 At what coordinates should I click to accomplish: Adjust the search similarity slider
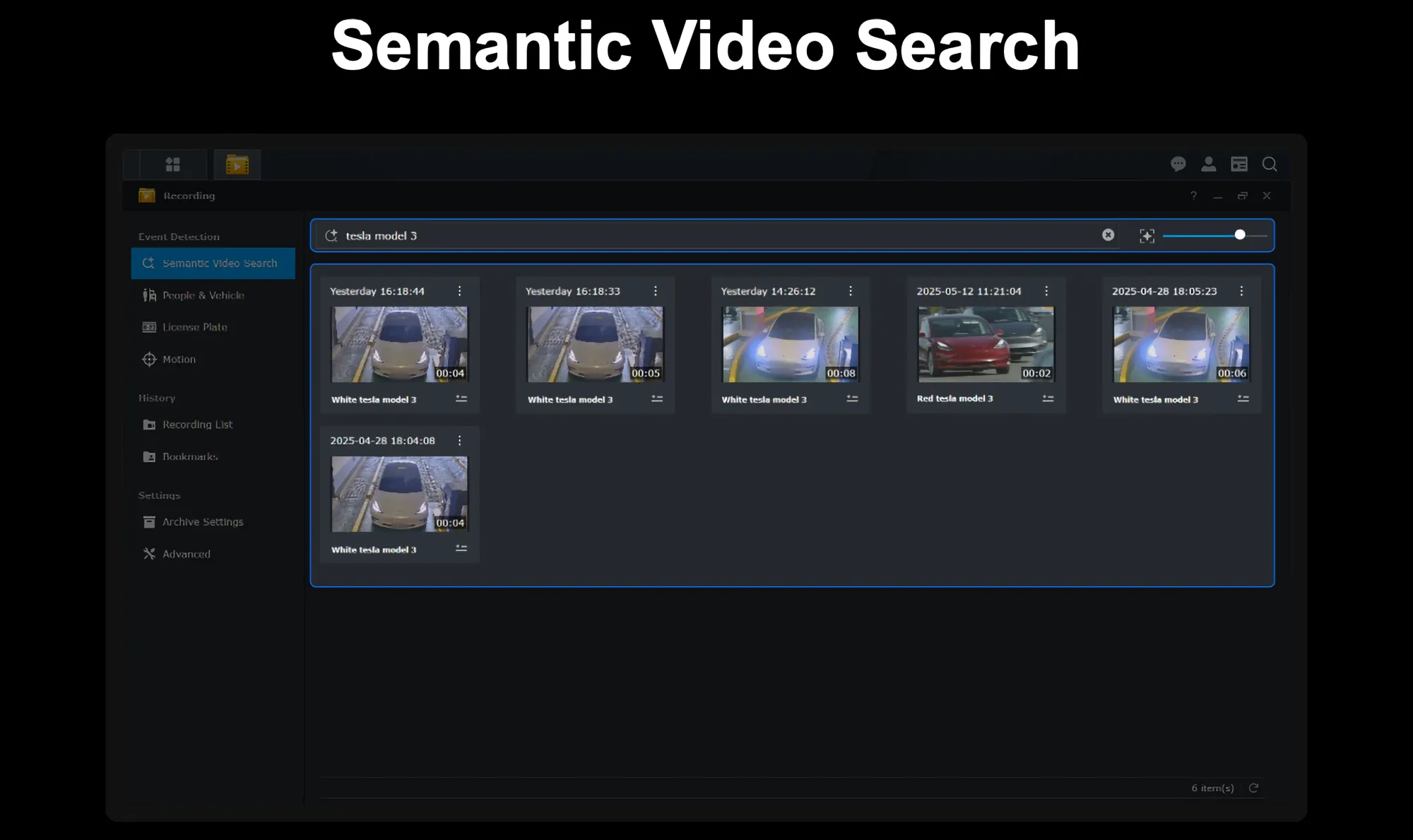pyautogui.click(x=1239, y=235)
